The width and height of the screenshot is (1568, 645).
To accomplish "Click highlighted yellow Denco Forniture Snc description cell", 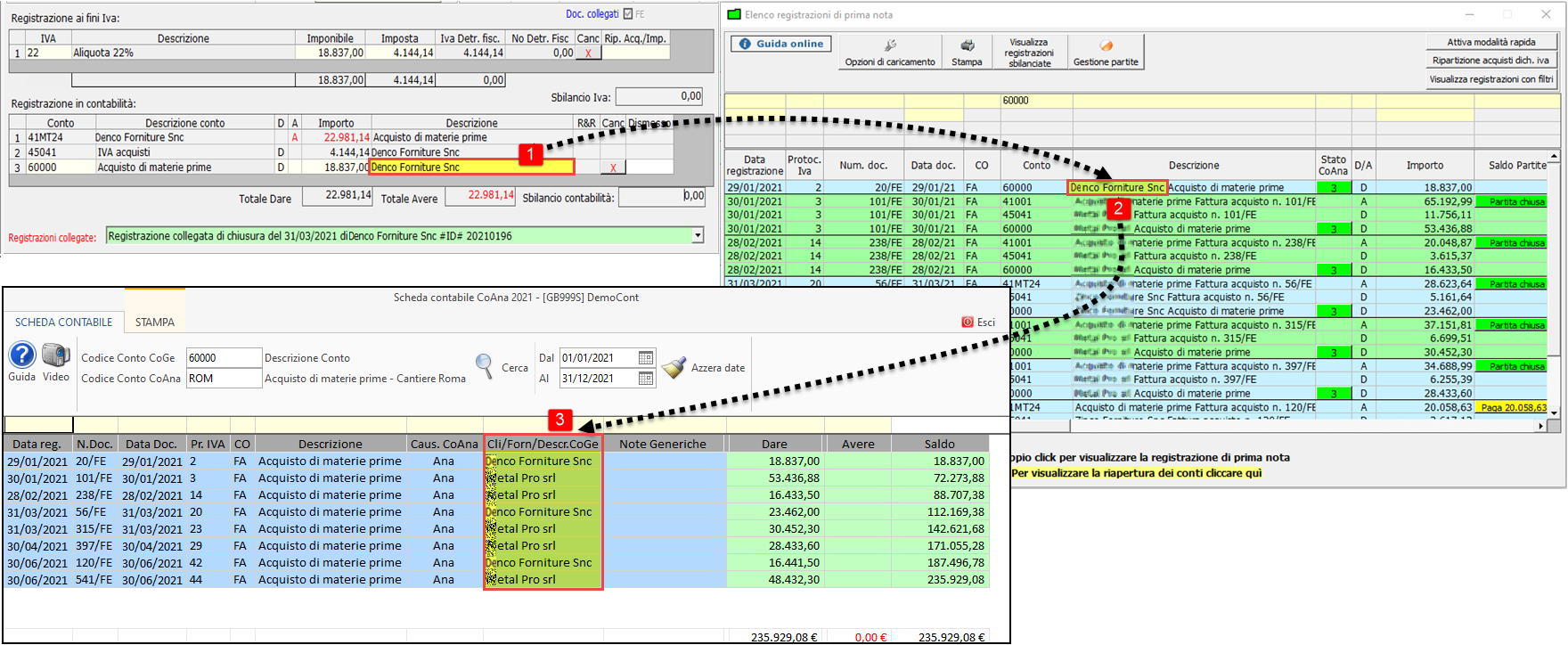I will (471, 167).
